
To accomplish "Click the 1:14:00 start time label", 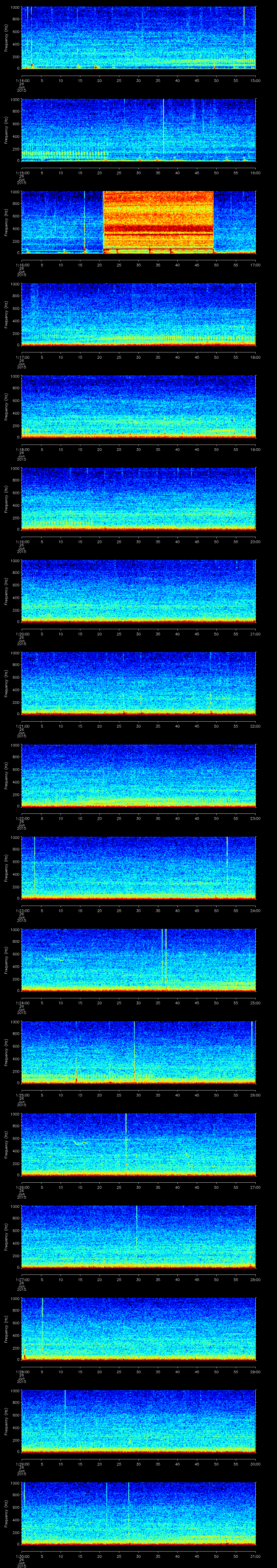I will point(22,80).
